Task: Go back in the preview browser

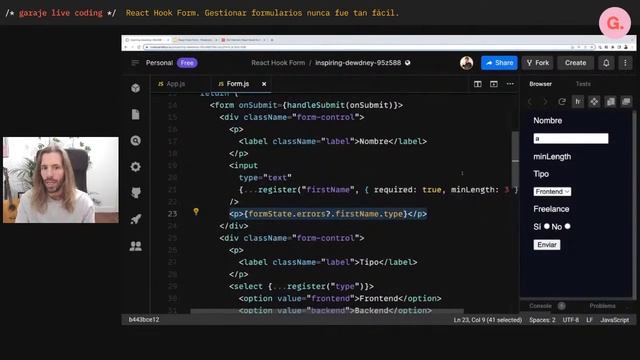Action: (x=530, y=102)
